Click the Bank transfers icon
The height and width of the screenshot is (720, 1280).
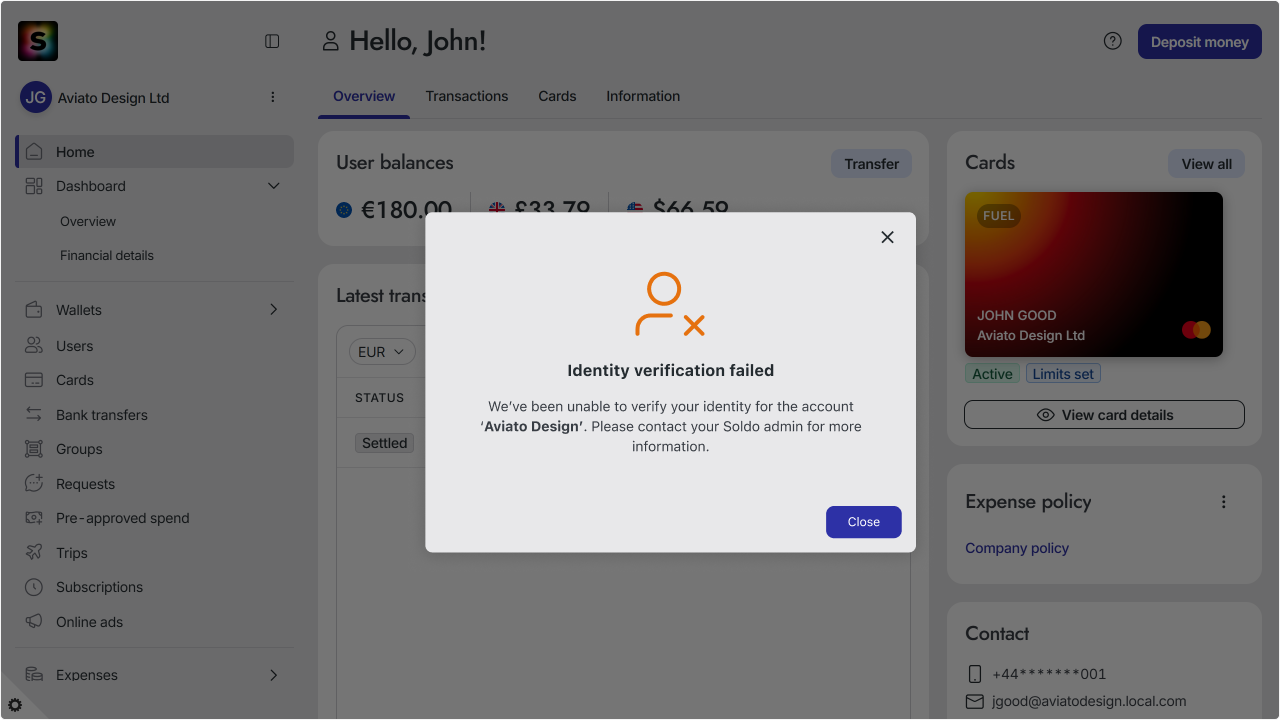[x=34, y=414]
